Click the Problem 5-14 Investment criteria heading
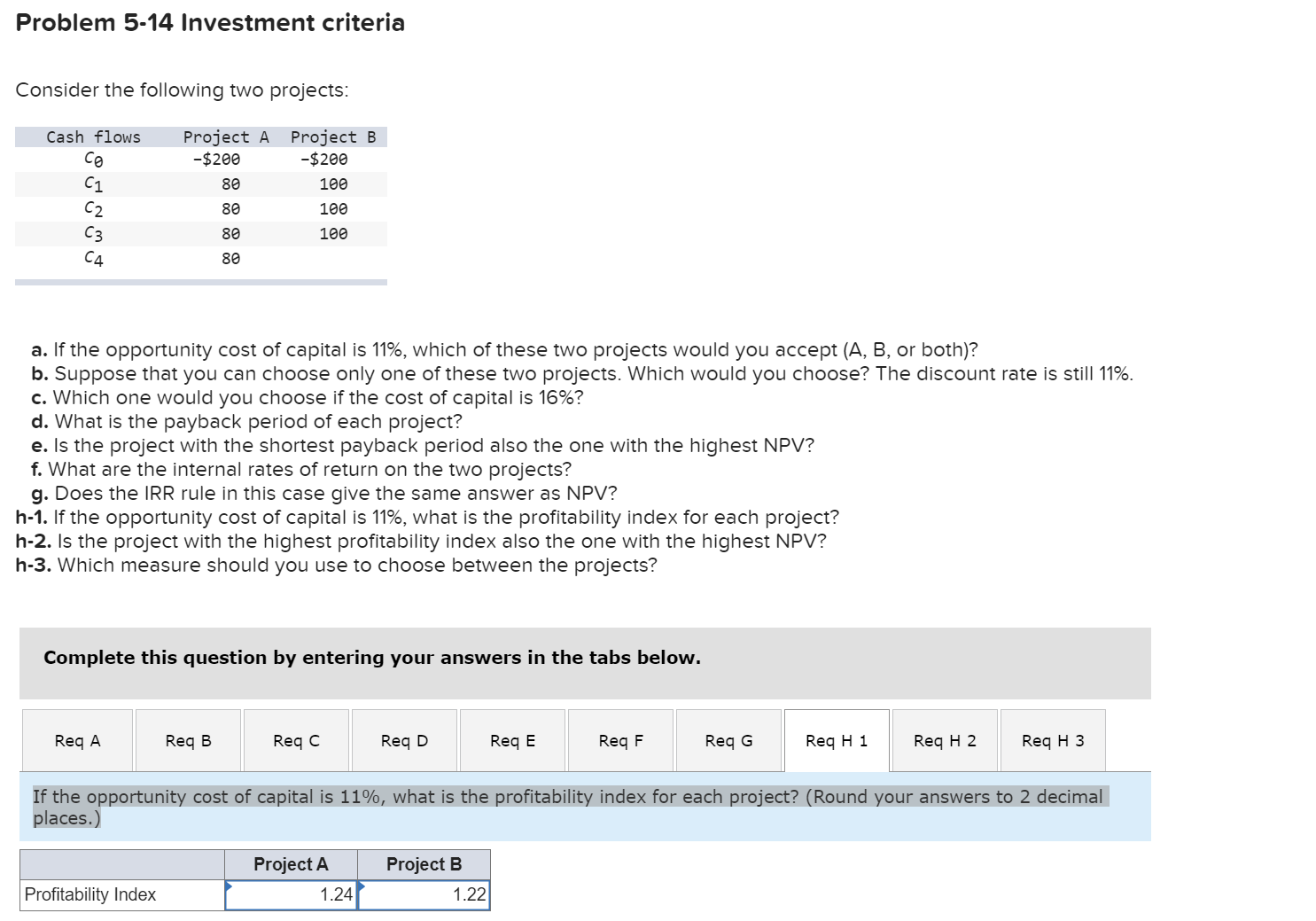Screen dimensions: 1316x921 210,23
